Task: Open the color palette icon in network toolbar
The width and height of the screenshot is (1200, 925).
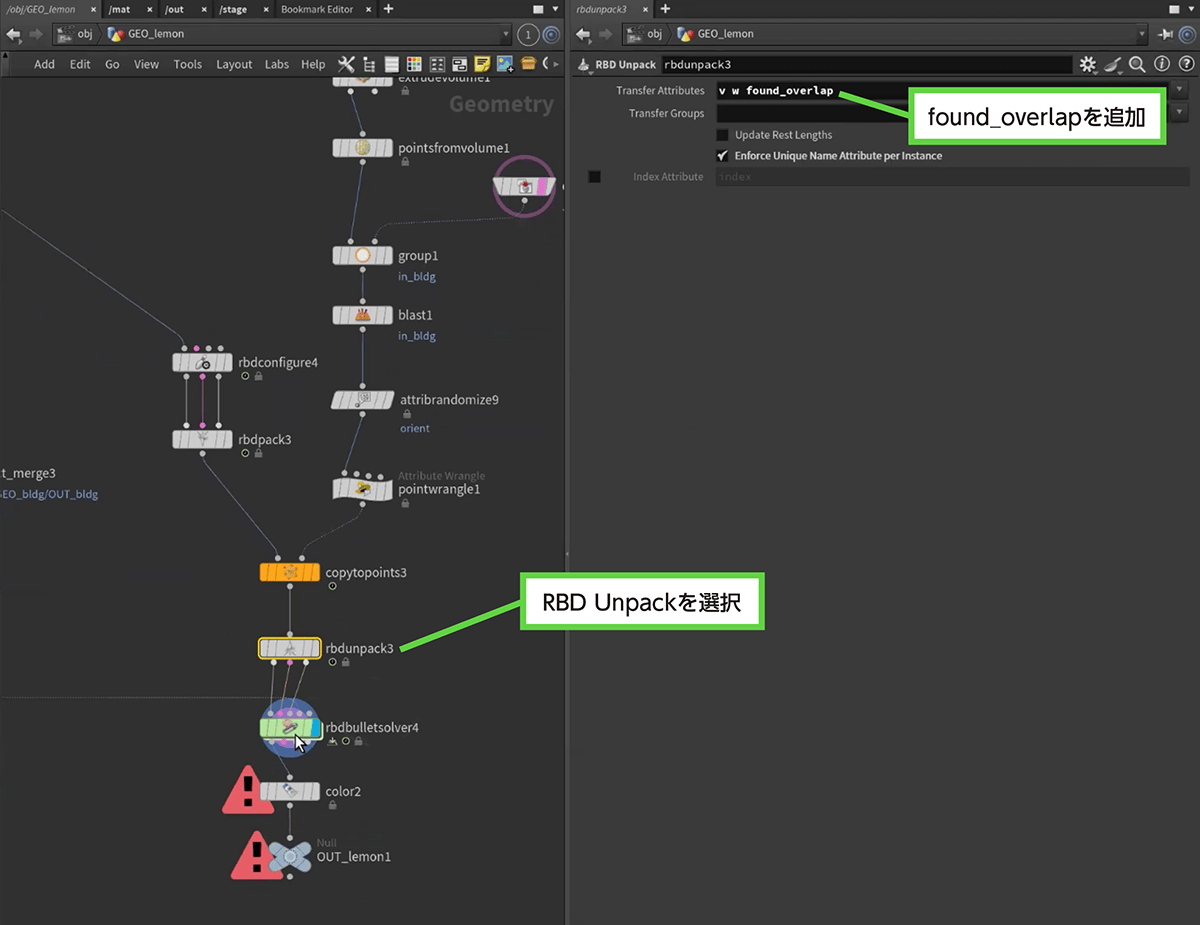Action: coord(414,64)
